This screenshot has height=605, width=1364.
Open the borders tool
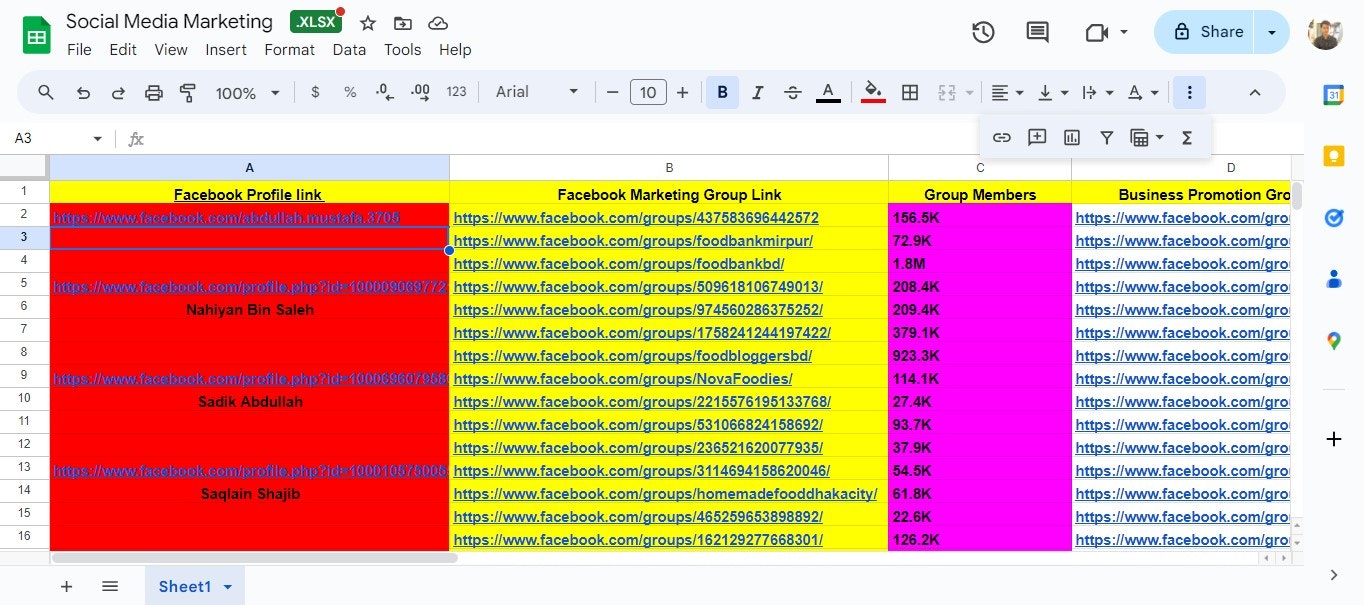910,92
